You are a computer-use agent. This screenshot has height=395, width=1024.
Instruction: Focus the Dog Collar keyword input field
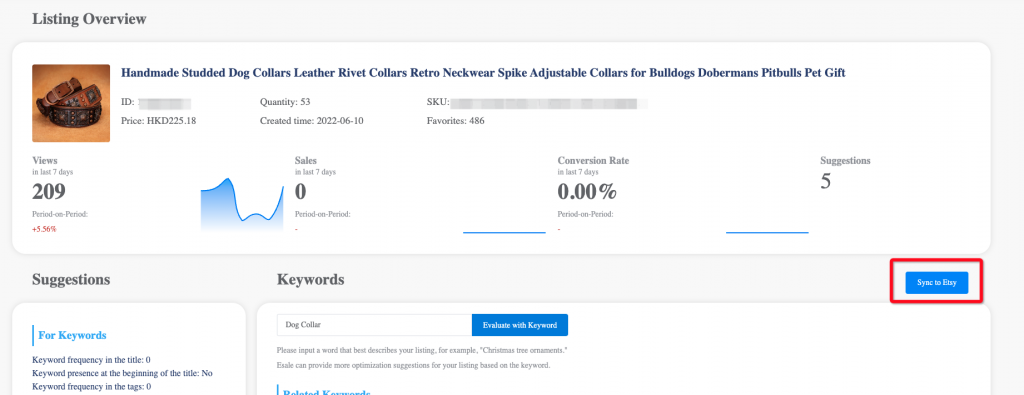tap(374, 324)
